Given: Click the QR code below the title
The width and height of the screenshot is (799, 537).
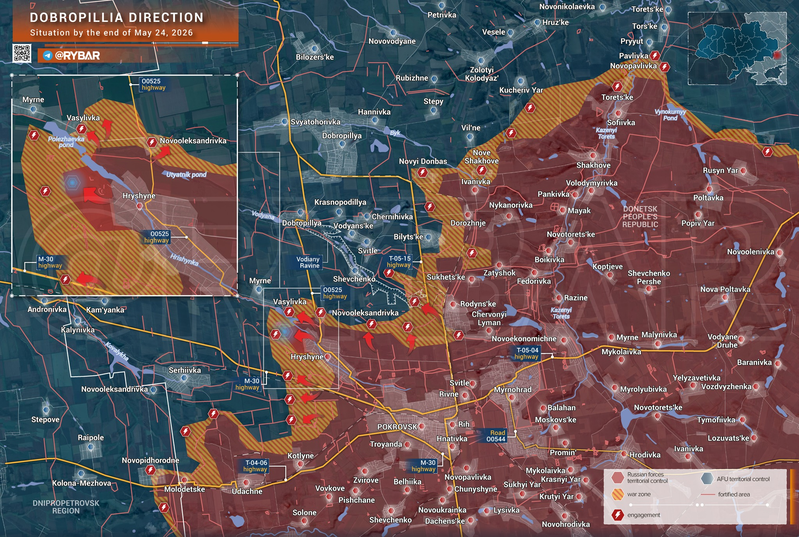Looking at the screenshot, I should [21, 53].
